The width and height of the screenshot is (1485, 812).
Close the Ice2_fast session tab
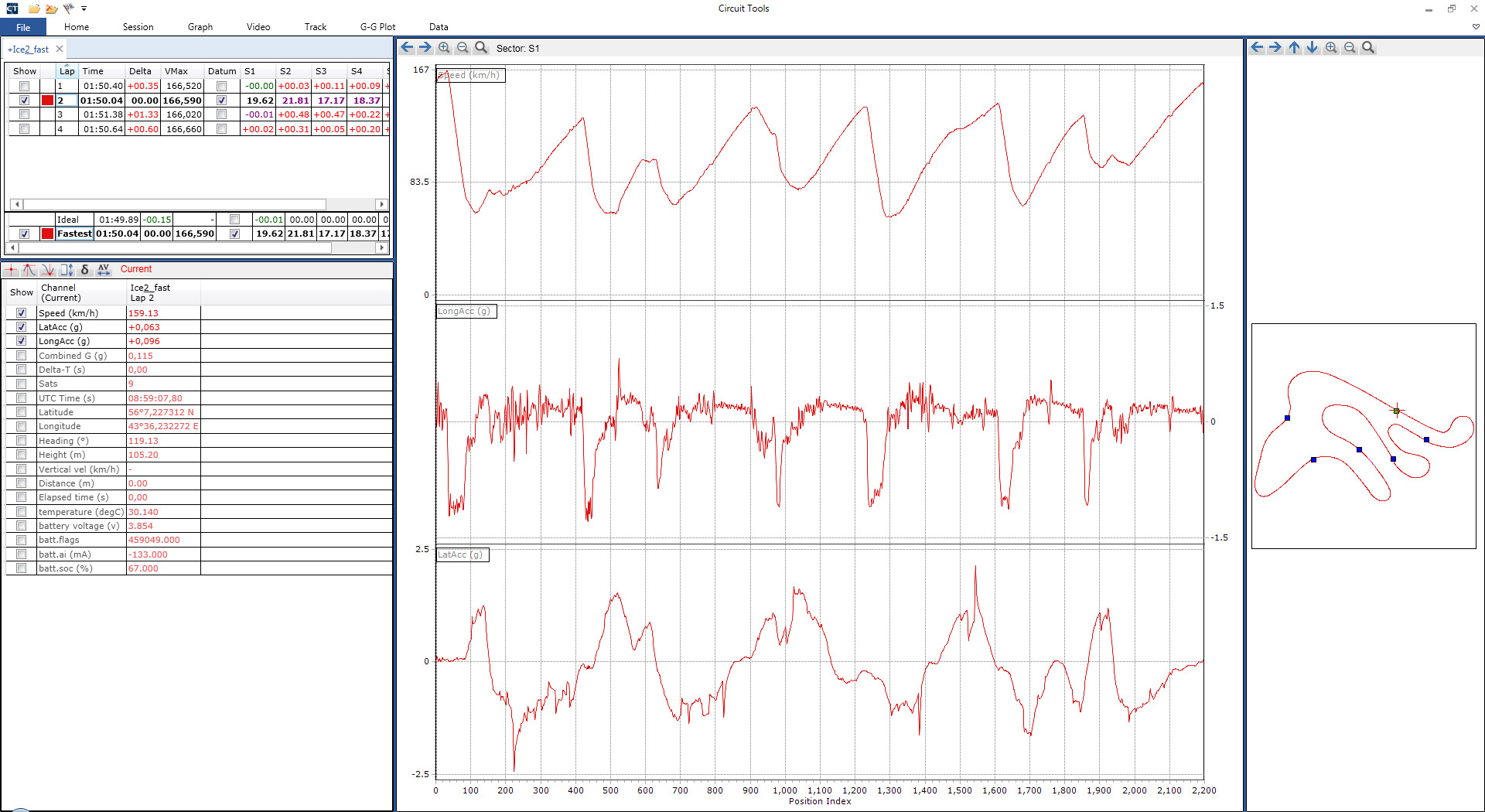point(60,49)
